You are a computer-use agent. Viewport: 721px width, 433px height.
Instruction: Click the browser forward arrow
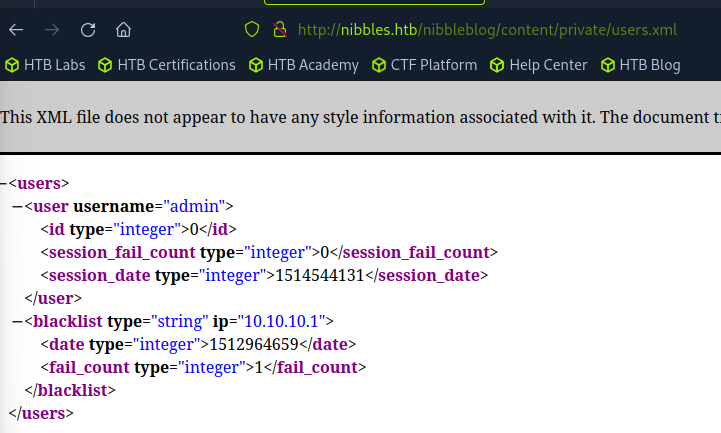(52, 29)
